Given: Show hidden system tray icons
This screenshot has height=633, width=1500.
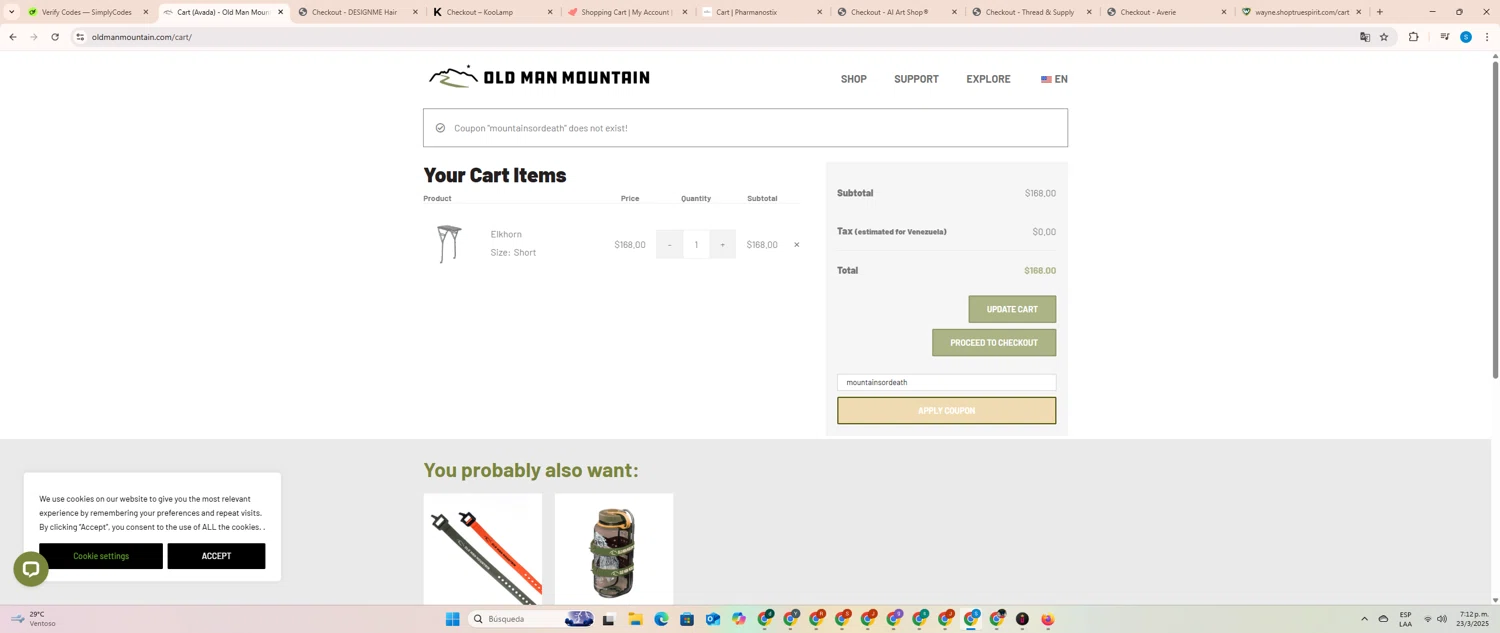Looking at the screenshot, I should (x=1364, y=619).
